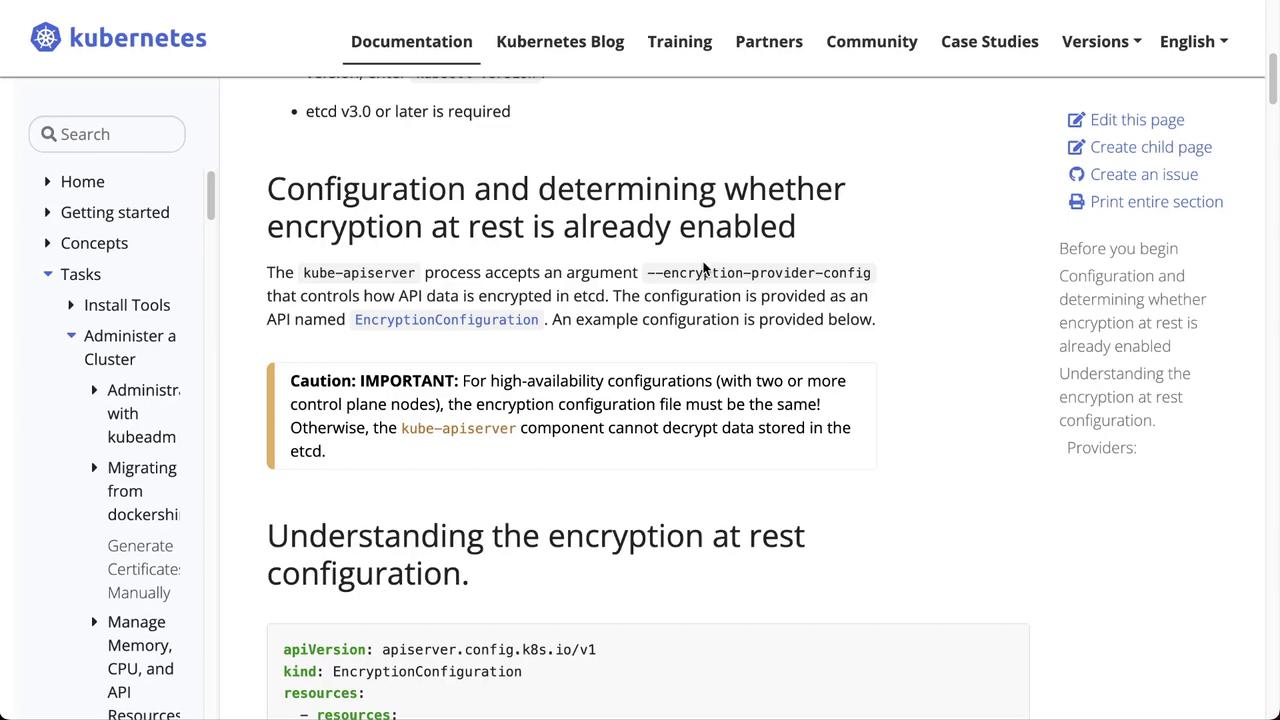This screenshot has width=1280, height=720.
Task: Go to the Case Studies page
Action: (989, 41)
